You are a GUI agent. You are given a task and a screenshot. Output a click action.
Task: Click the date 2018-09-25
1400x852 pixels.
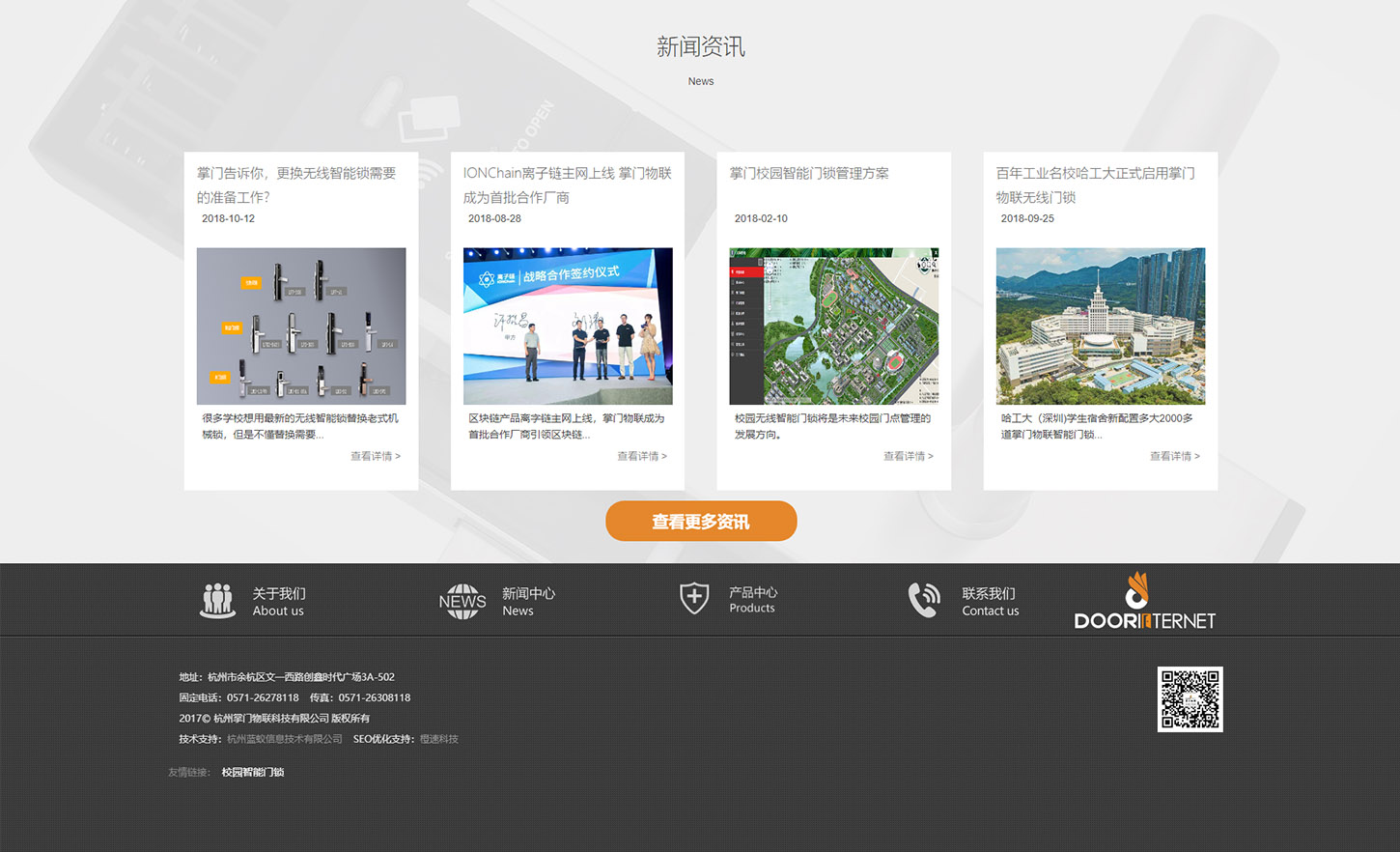(x=1027, y=218)
